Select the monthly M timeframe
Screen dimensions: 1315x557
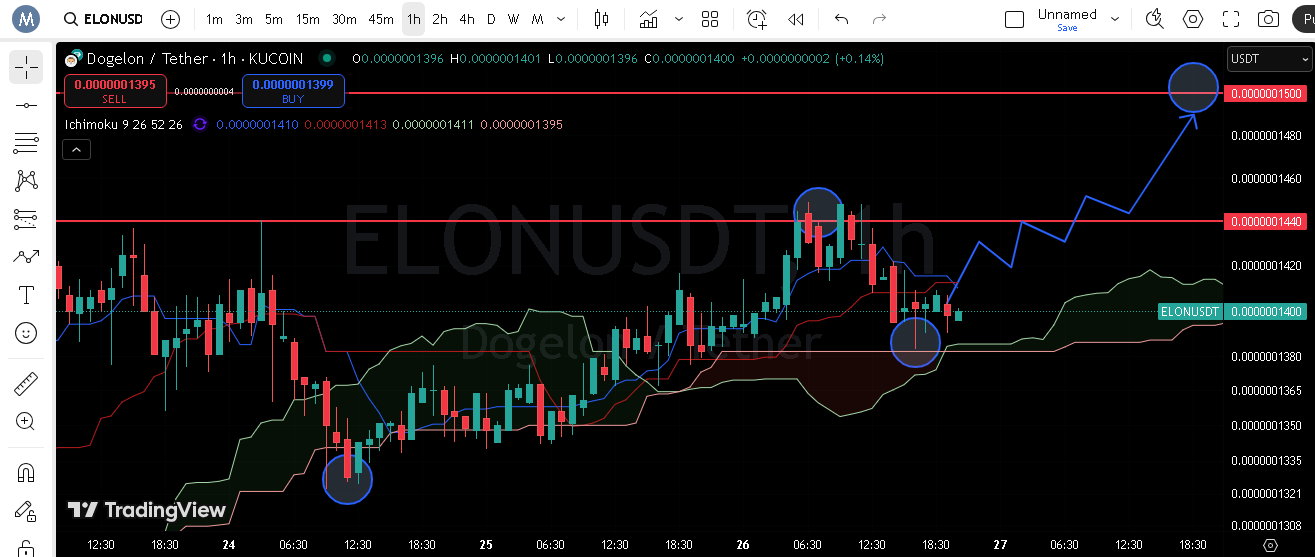tap(538, 19)
